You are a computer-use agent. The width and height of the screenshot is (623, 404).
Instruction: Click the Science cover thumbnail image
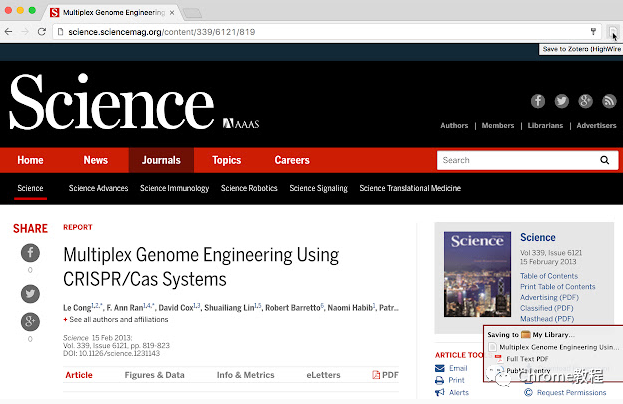[x=477, y=274]
